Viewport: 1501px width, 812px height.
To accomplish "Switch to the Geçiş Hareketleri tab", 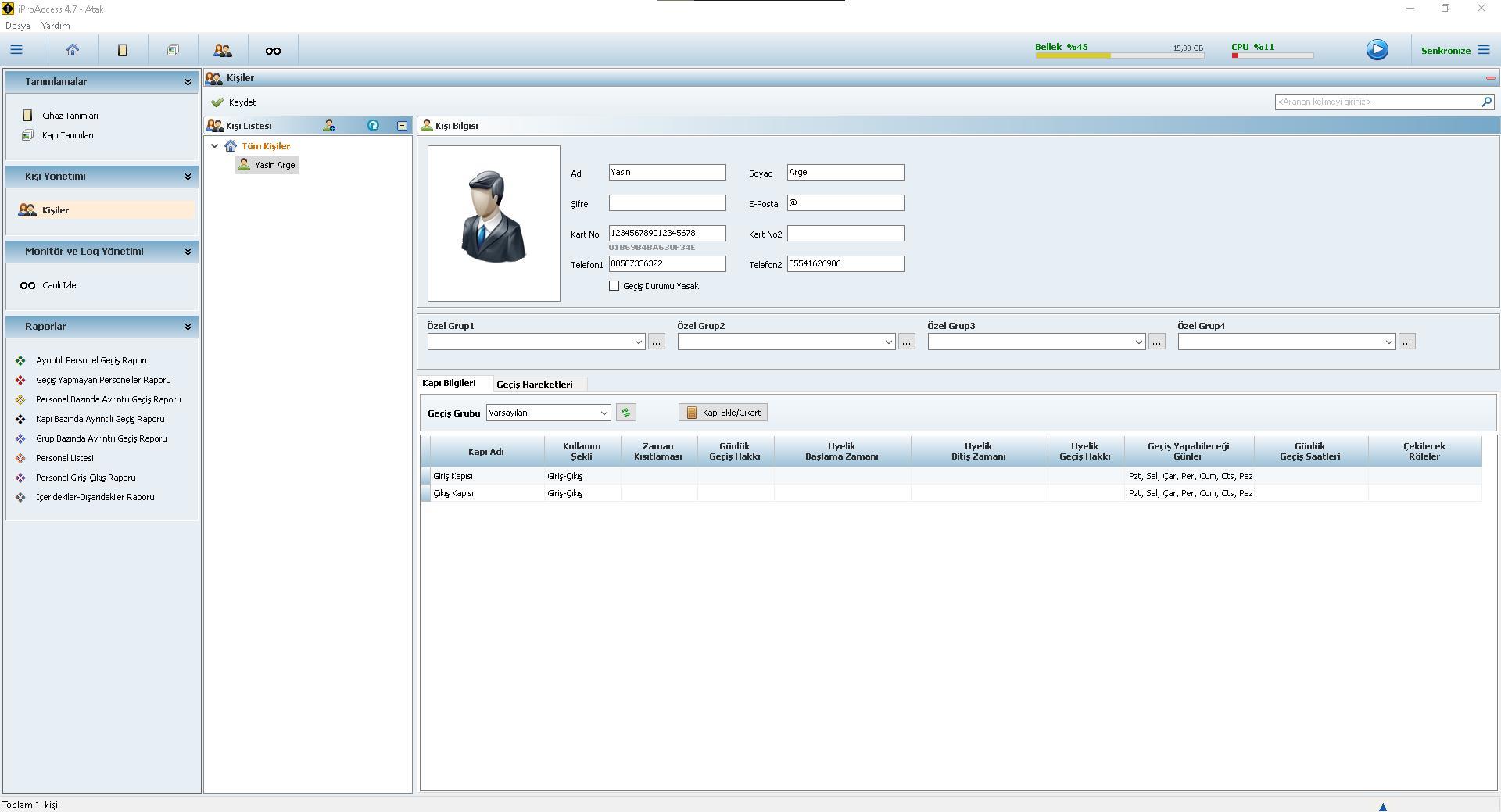I will [x=535, y=385].
